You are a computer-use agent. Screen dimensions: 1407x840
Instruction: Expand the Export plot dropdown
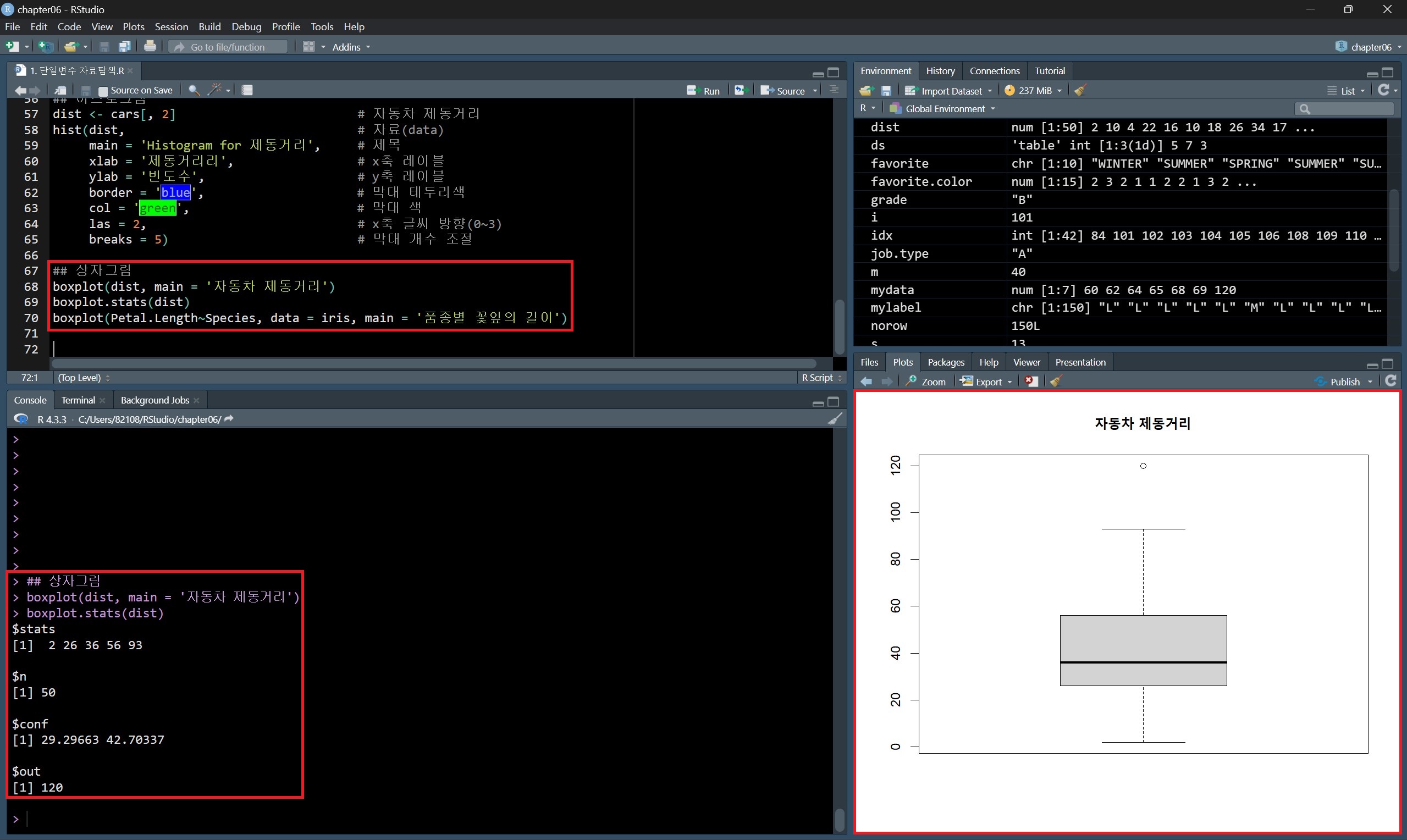coord(988,382)
